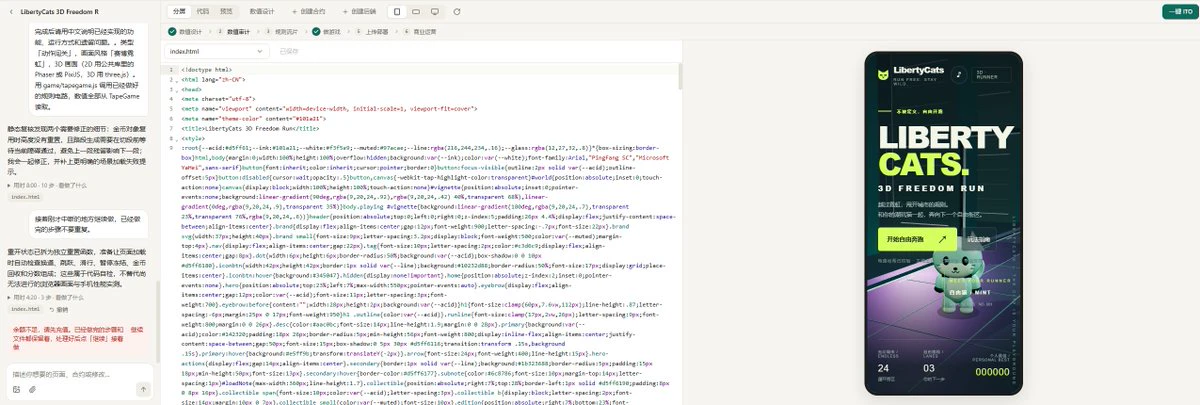Open the completed 数值设计 workflow step

[185, 31]
